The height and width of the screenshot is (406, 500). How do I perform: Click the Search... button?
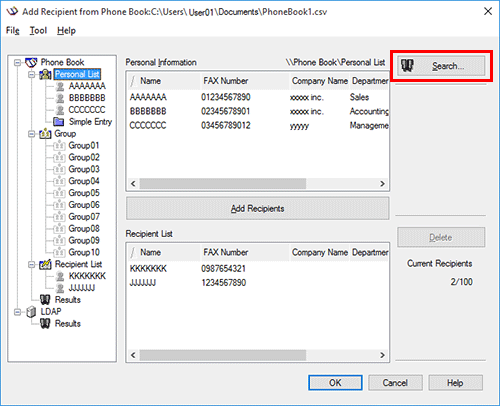tap(441, 66)
